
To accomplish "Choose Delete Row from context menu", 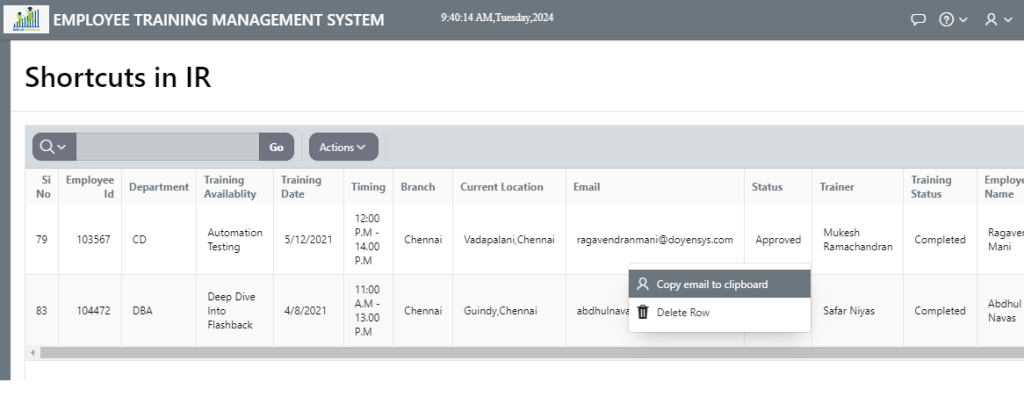I will 683,313.
